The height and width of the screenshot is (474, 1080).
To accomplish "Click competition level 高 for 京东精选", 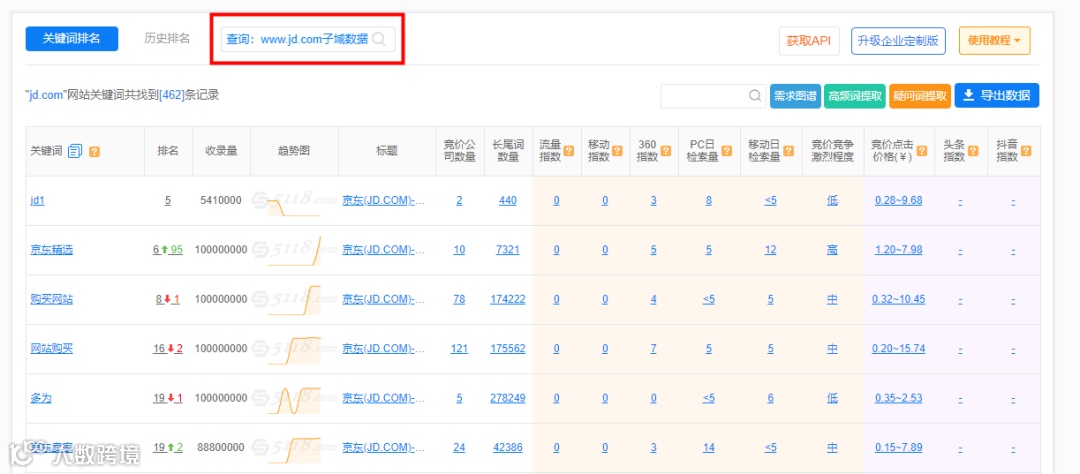I will click(832, 250).
